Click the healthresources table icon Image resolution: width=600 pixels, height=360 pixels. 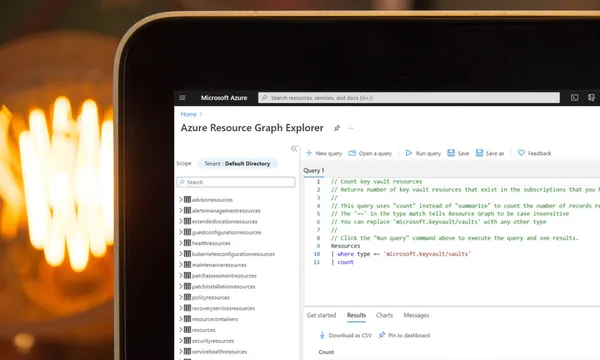tap(188, 243)
